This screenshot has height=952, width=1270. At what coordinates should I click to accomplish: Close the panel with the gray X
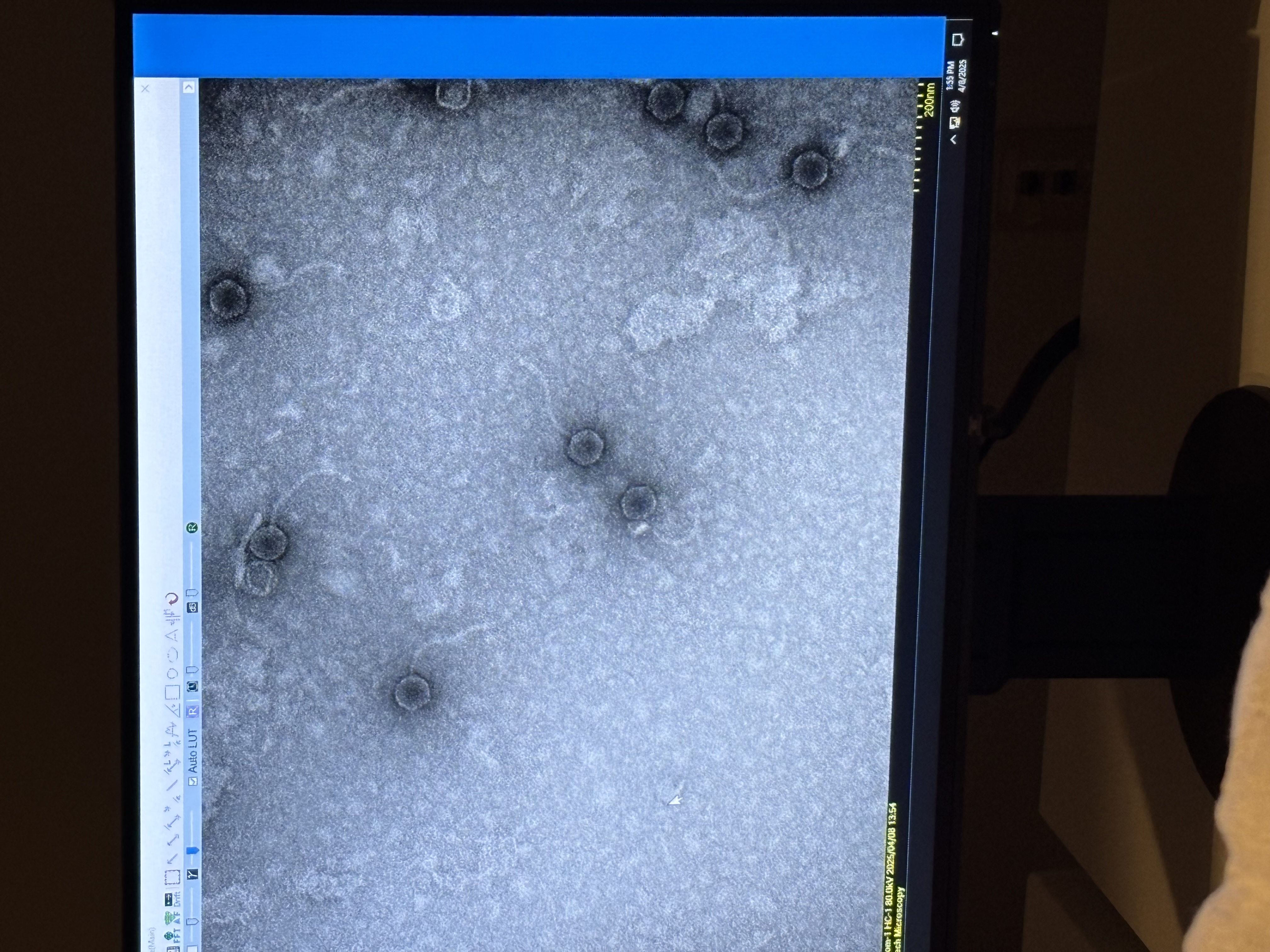pos(145,88)
